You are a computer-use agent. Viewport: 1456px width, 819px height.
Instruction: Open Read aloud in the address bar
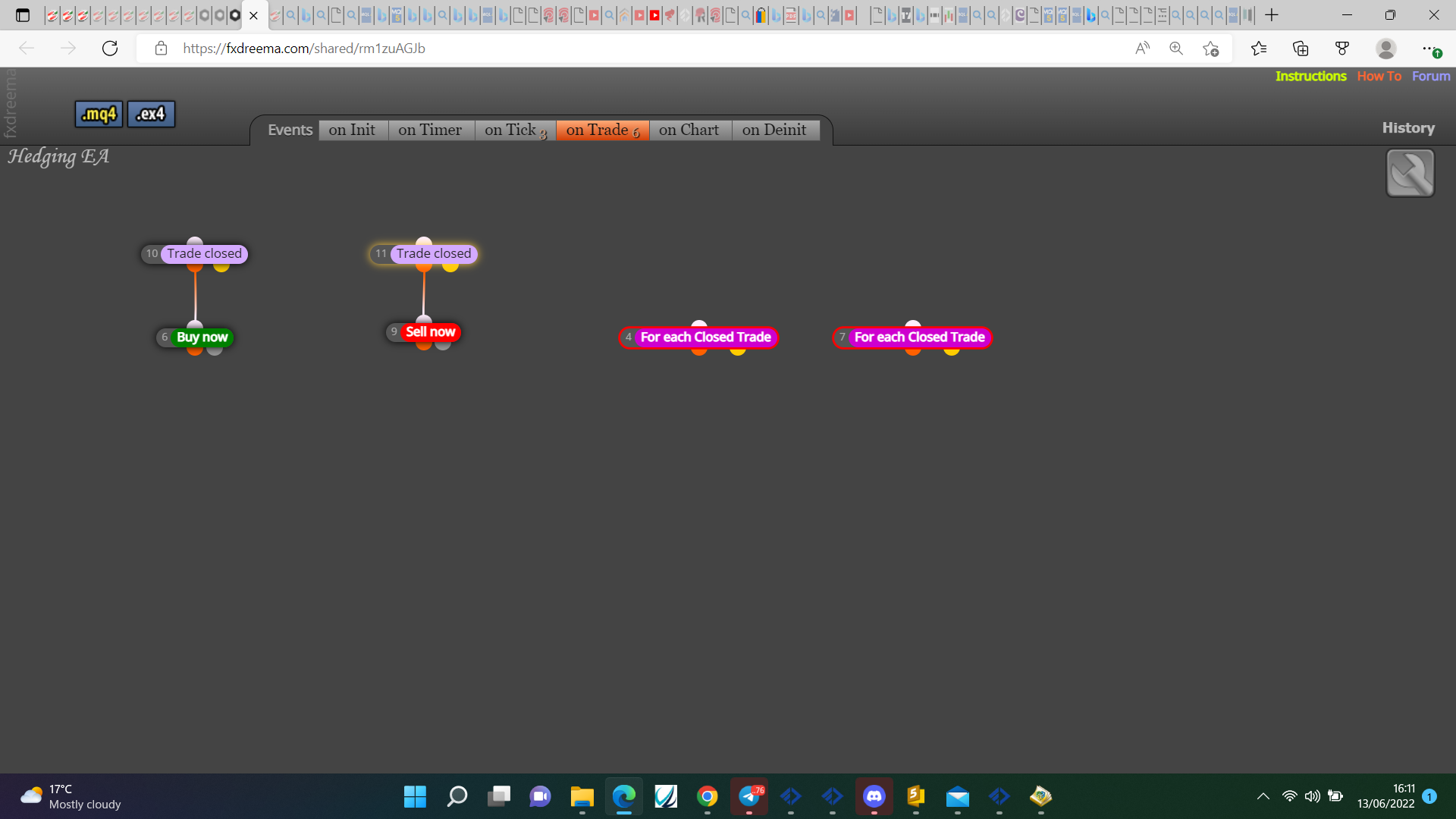pyautogui.click(x=1142, y=49)
